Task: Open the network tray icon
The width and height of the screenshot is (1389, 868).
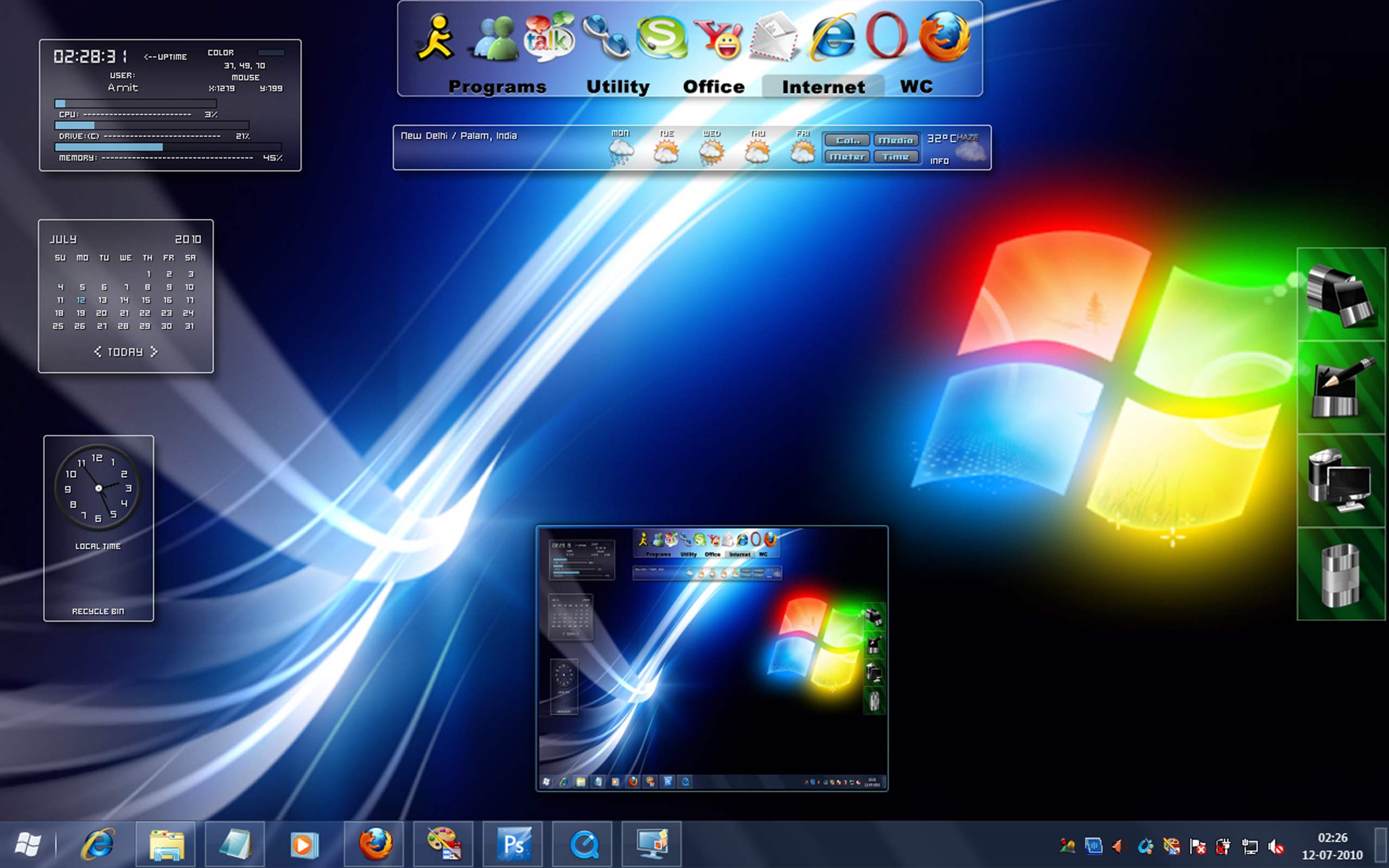Action: pyautogui.click(x=1250, y=846)
